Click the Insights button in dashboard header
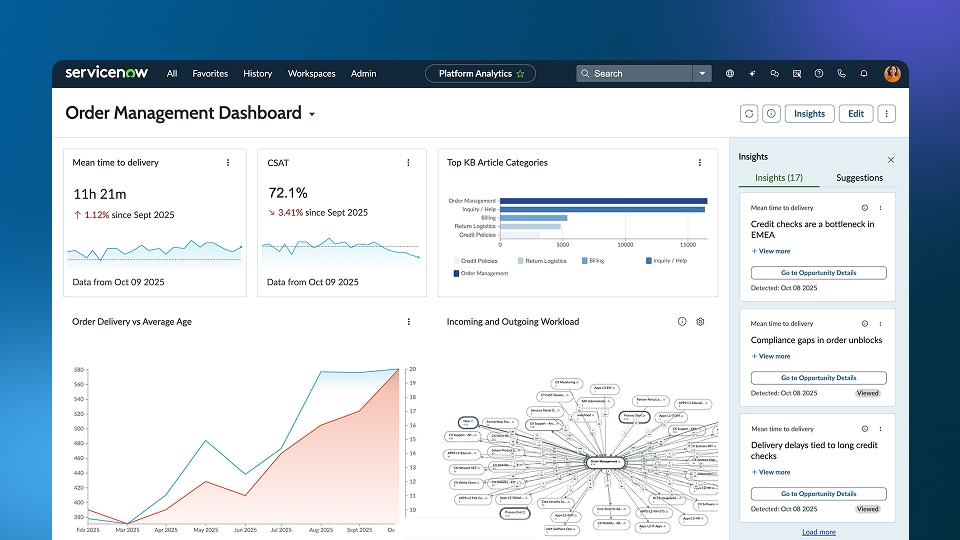 (809, 113)
